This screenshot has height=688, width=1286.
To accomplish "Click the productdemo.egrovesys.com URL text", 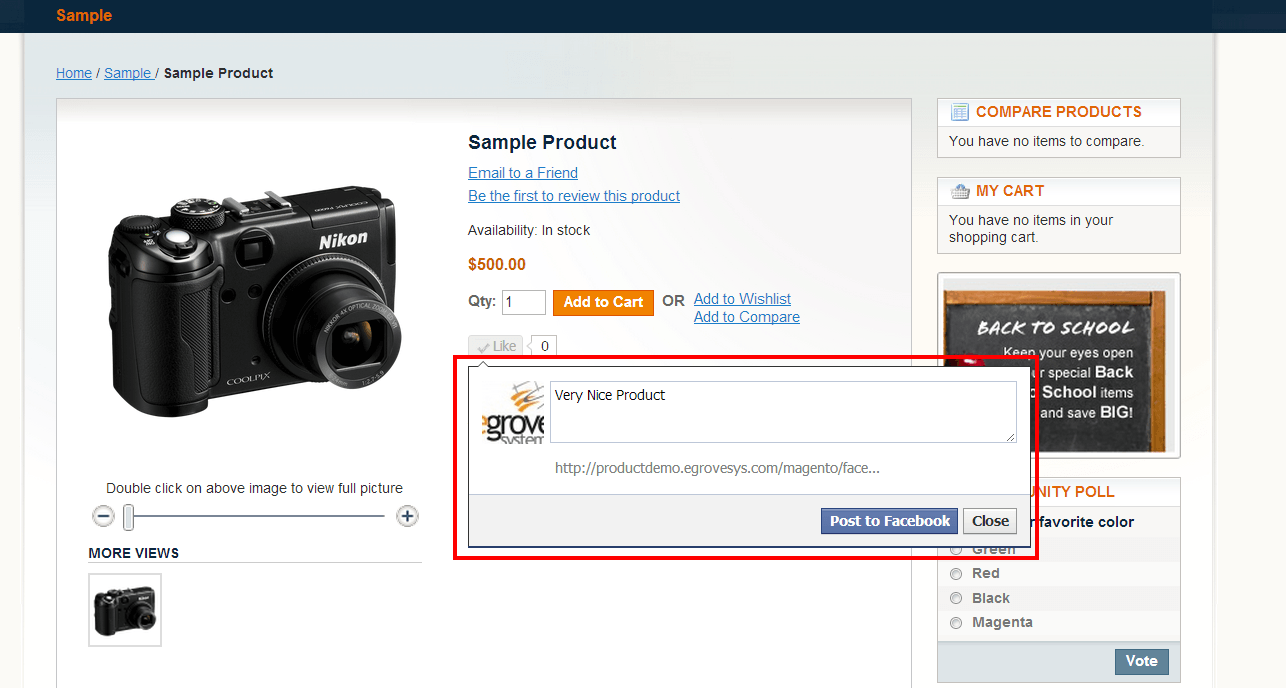I will 717,468.
